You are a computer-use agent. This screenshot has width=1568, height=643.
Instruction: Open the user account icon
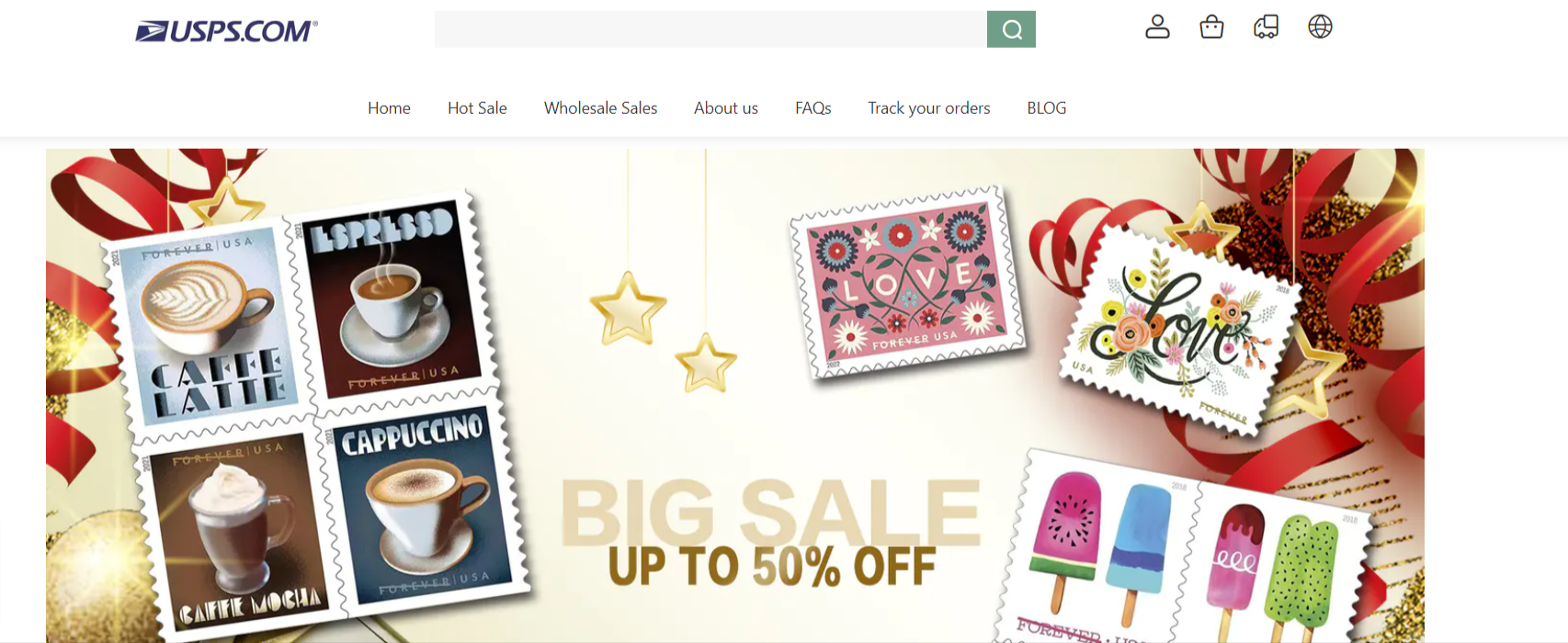1157,27
